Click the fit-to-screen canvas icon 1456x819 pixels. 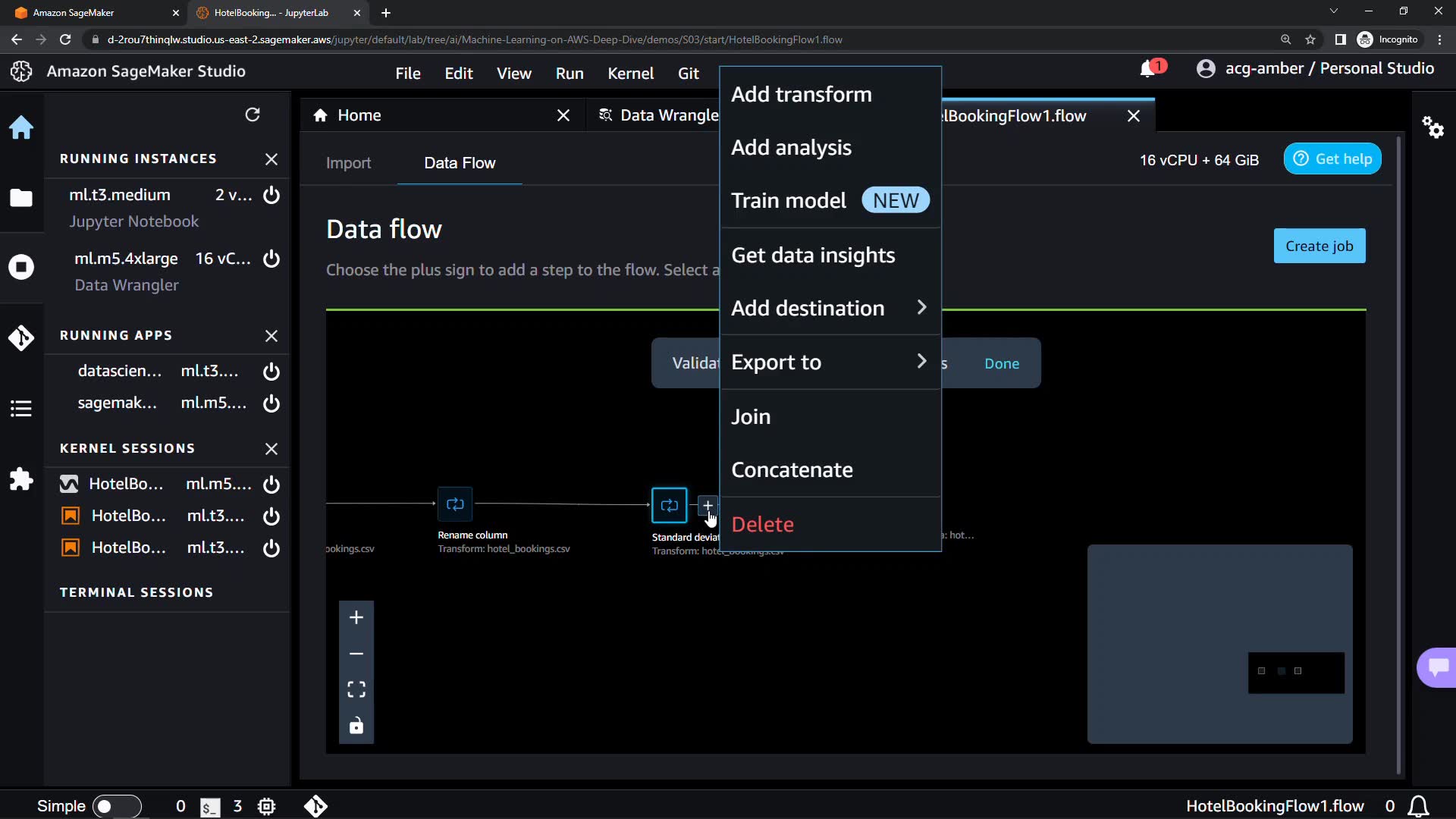click(x=356, y=689)
